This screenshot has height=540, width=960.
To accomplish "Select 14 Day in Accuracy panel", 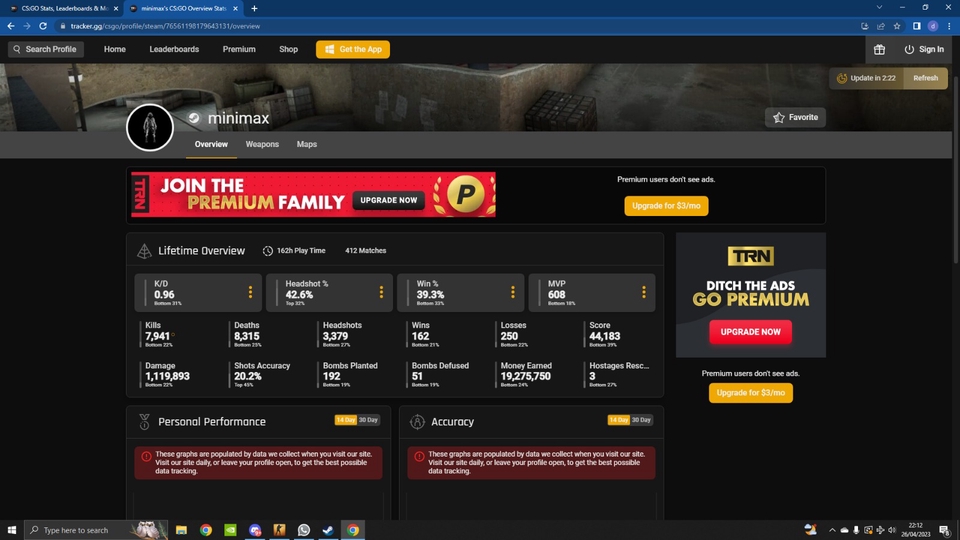I will (618, 420).
